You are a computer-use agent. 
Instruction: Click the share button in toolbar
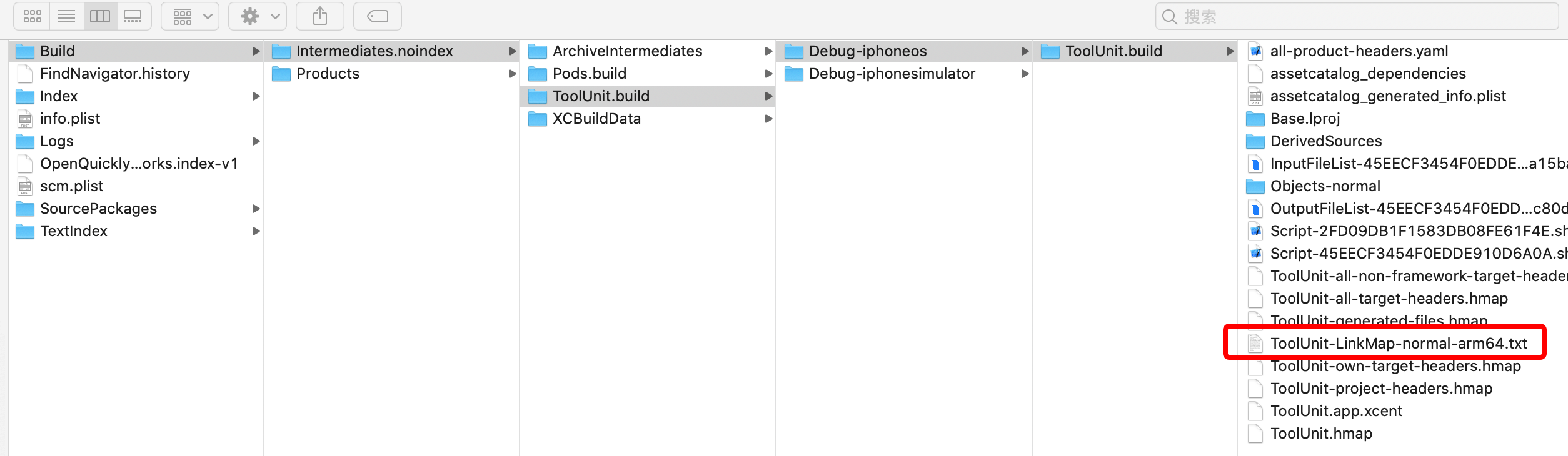[x=320, y=16]
